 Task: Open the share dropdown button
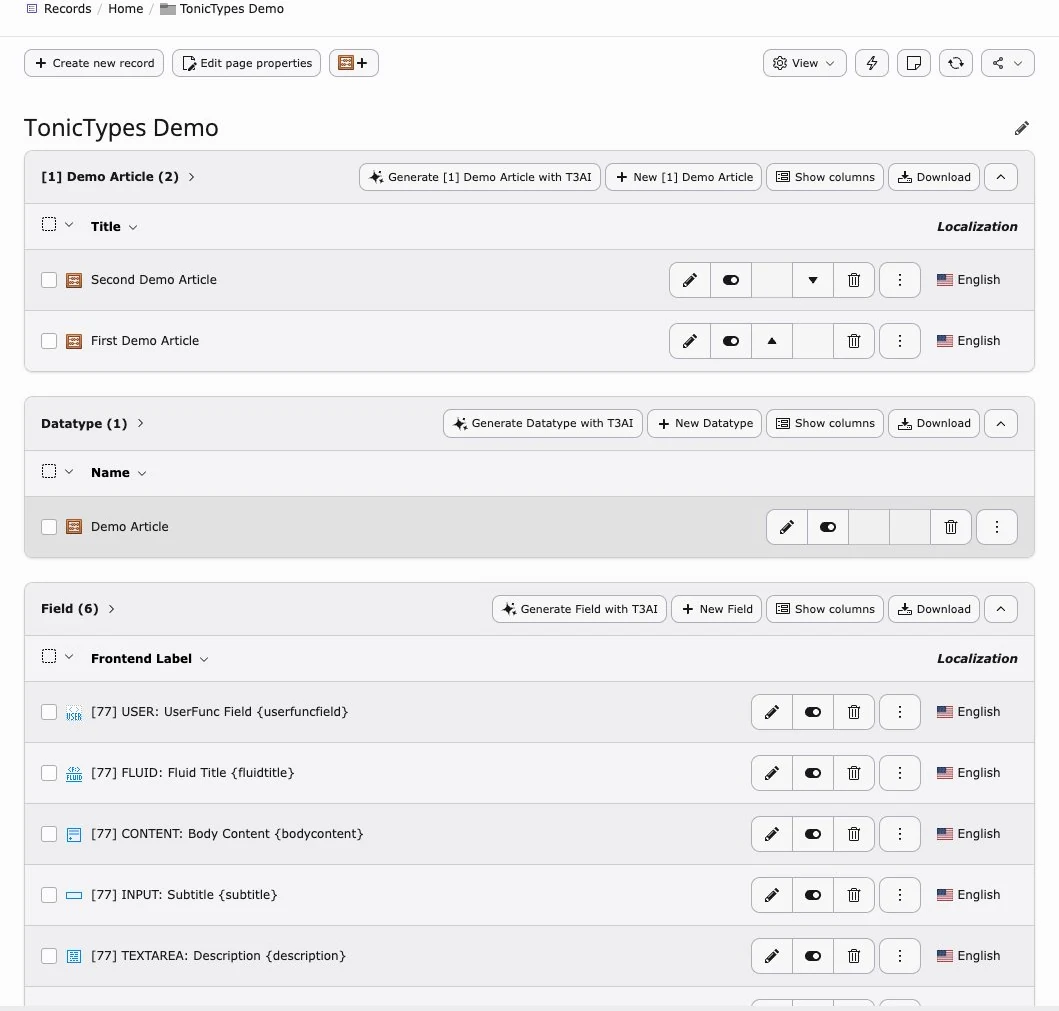[1007, 63]
